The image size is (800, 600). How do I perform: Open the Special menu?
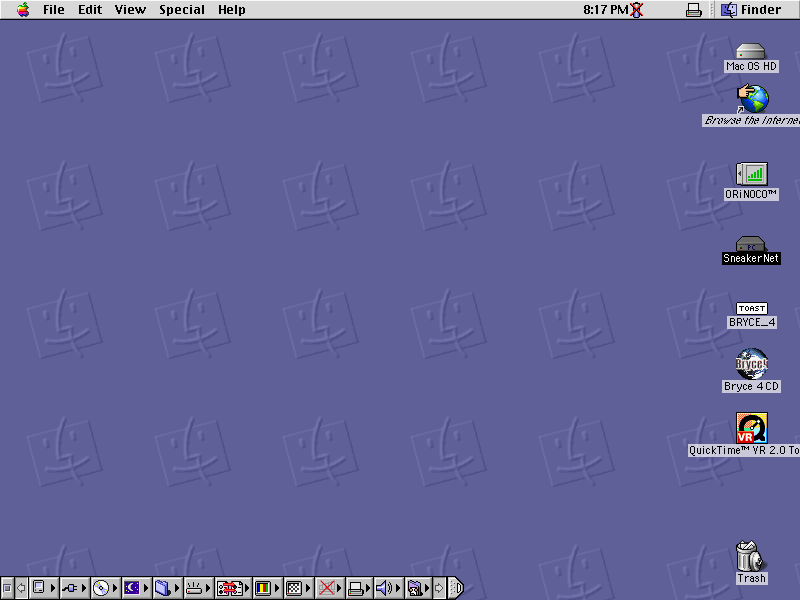(x=181, y=9)
